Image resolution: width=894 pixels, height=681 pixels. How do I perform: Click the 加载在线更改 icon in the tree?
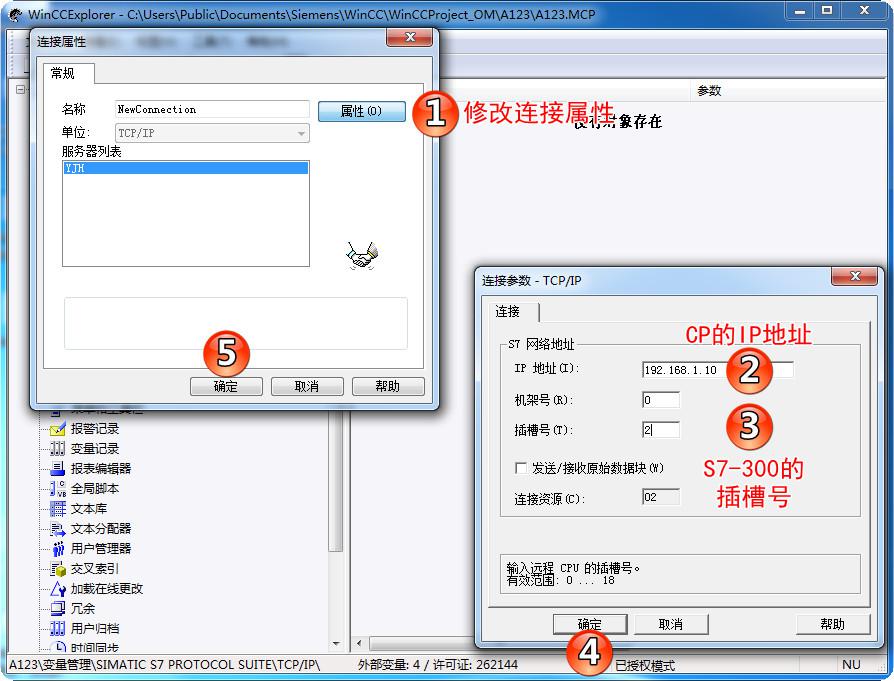(x=58, y=589)
